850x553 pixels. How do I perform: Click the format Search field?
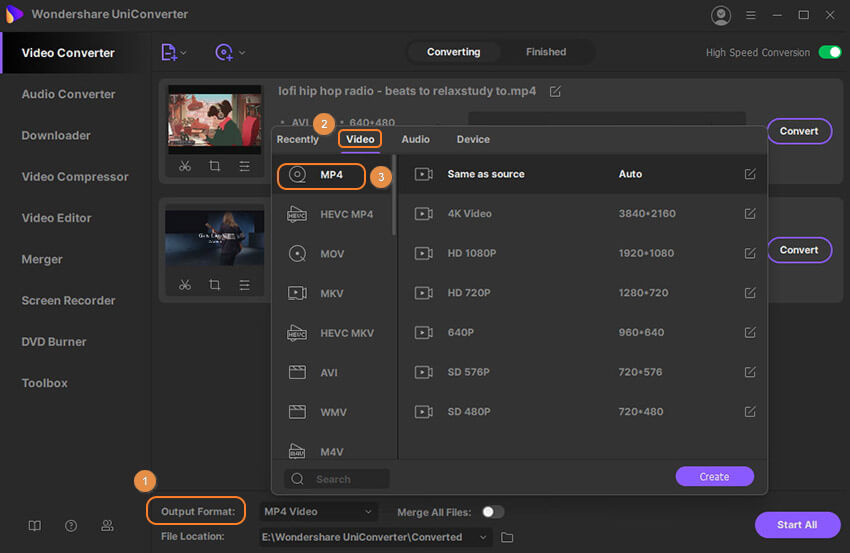tap(337, 479)
